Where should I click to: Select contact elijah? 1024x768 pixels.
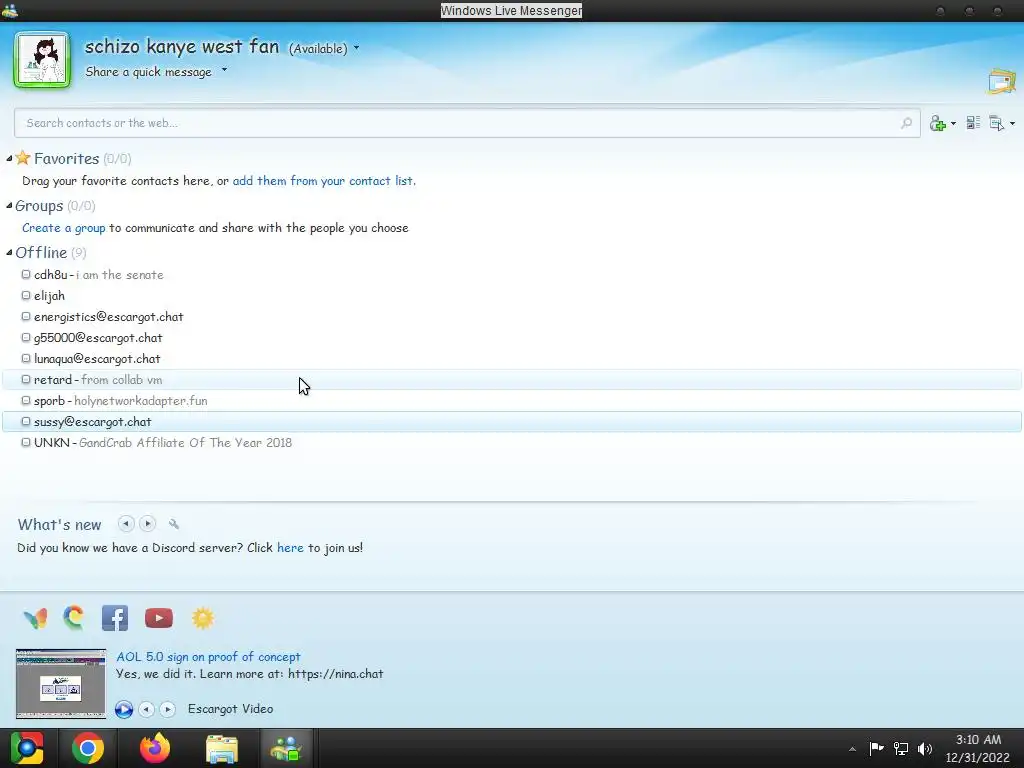[512, 296]
